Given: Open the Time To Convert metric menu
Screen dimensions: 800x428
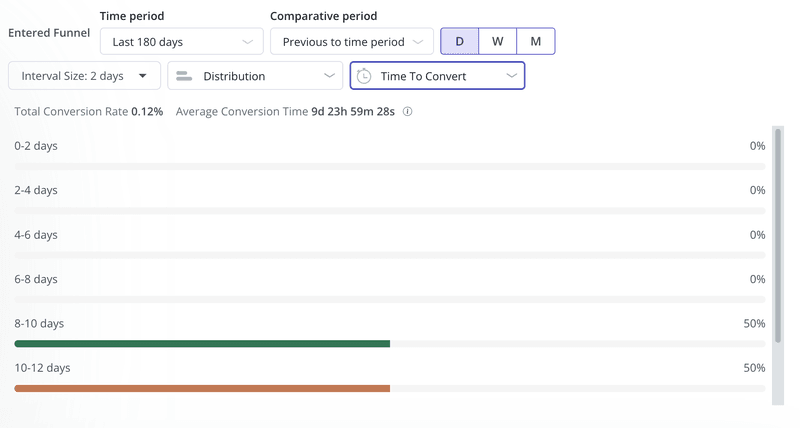Looking at the screenshot, I should 437,76.
